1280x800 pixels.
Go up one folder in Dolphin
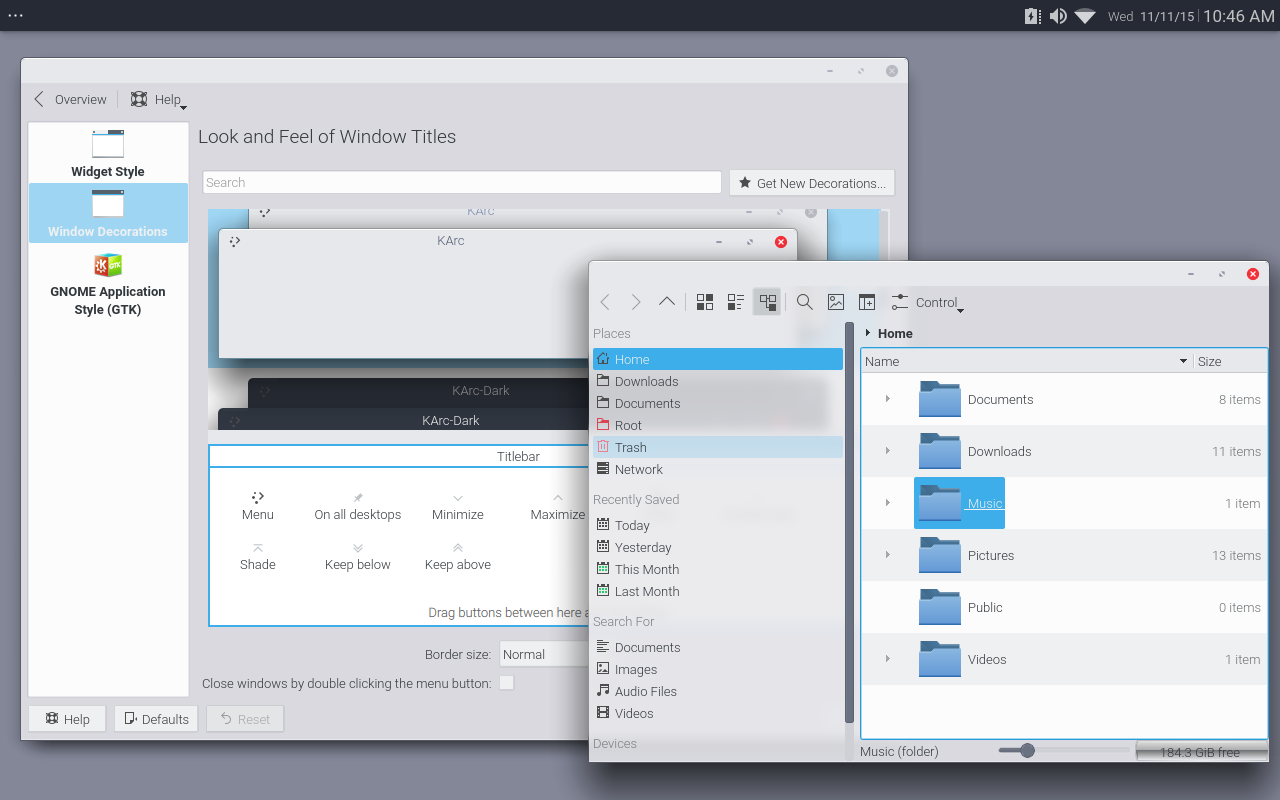coord(667,302)
